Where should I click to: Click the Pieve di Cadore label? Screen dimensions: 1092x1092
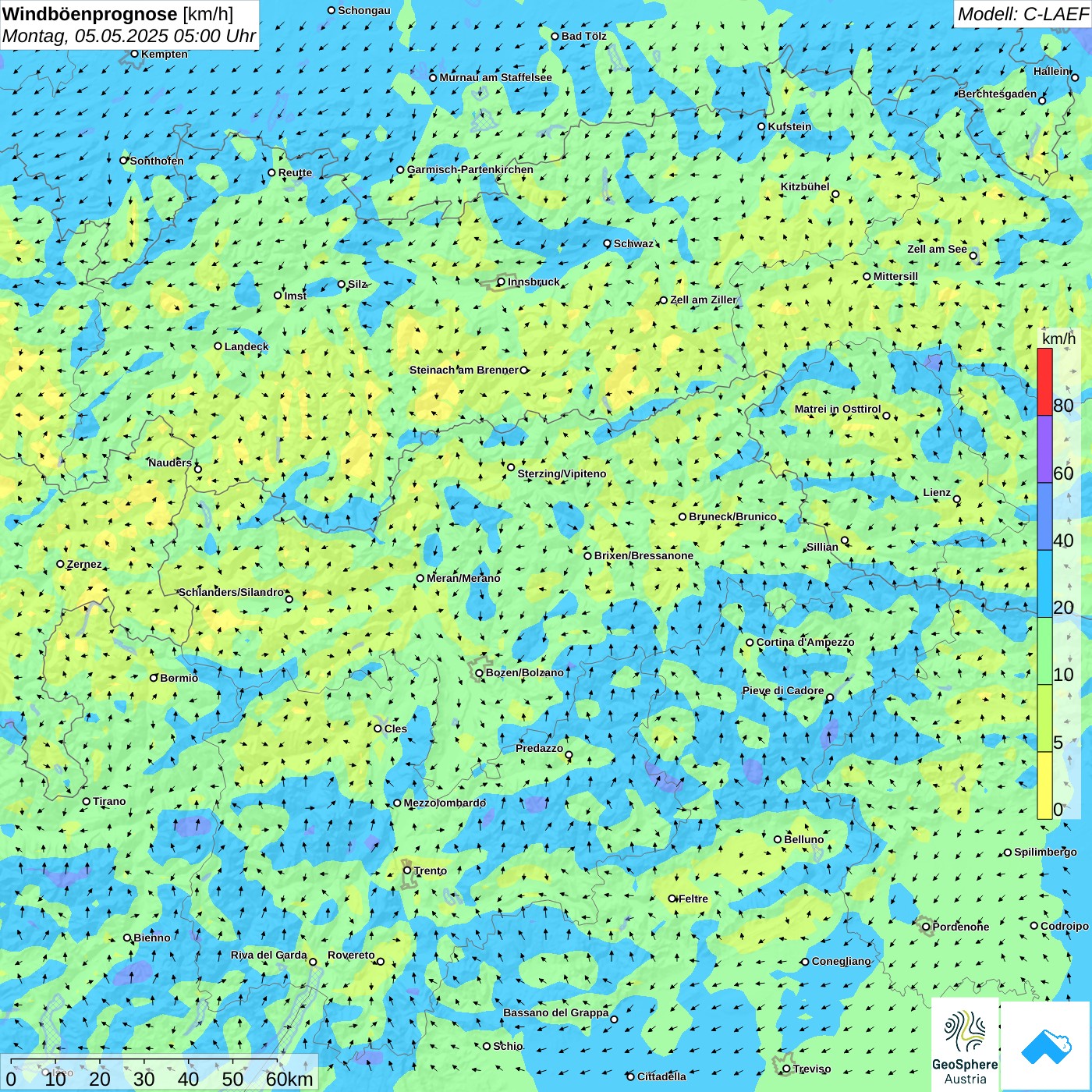(783, 690)
